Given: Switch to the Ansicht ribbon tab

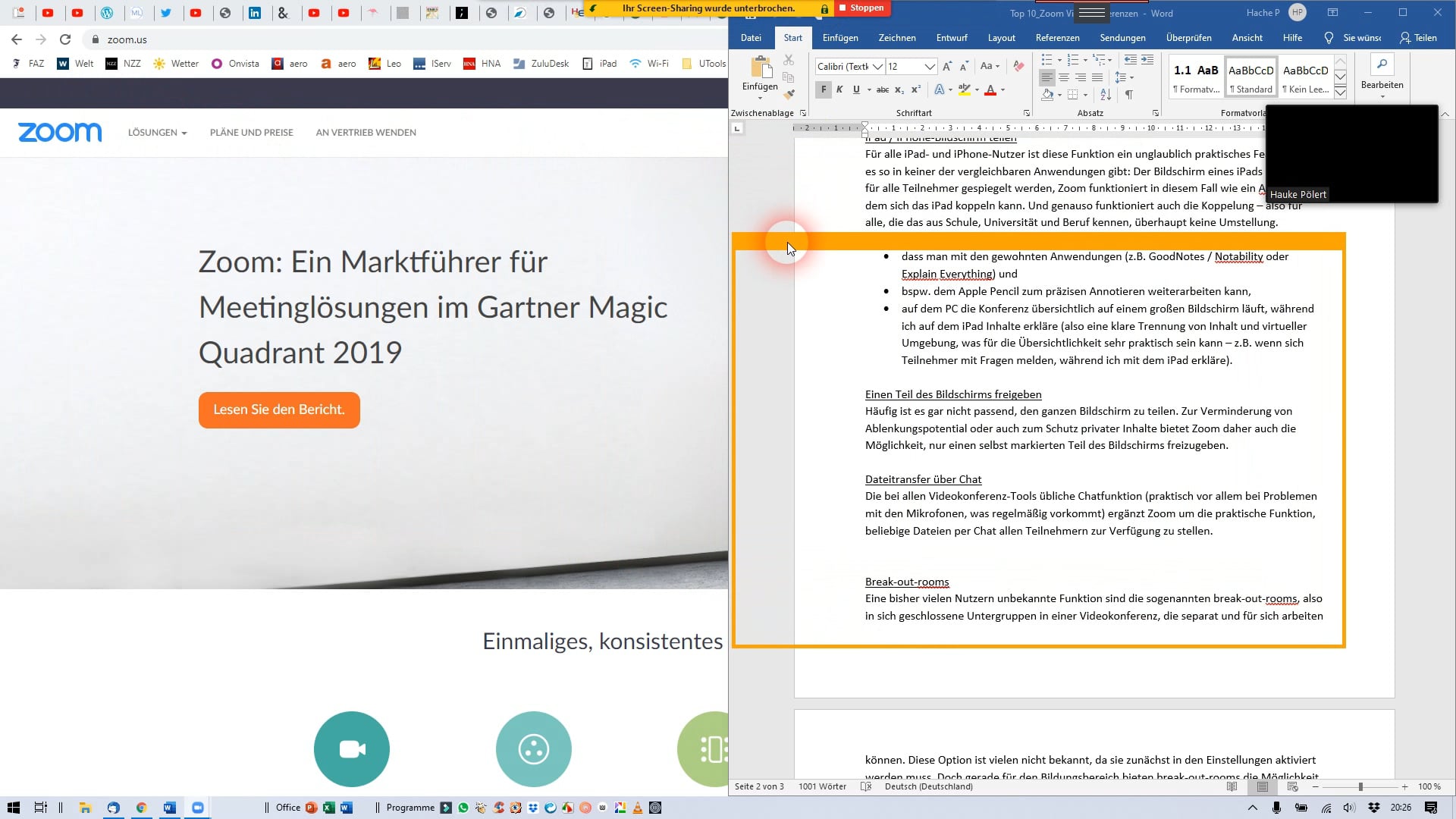Looking at the screenshot, I should tap(1247, 38).
